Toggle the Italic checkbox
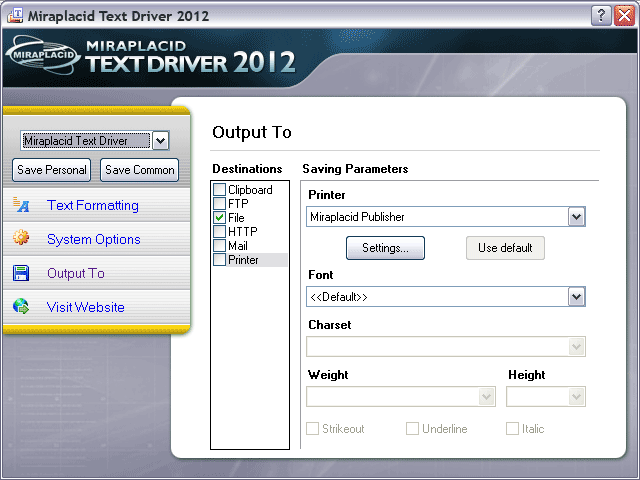This screenshot has height=480, width=640. tap(512, 429)
